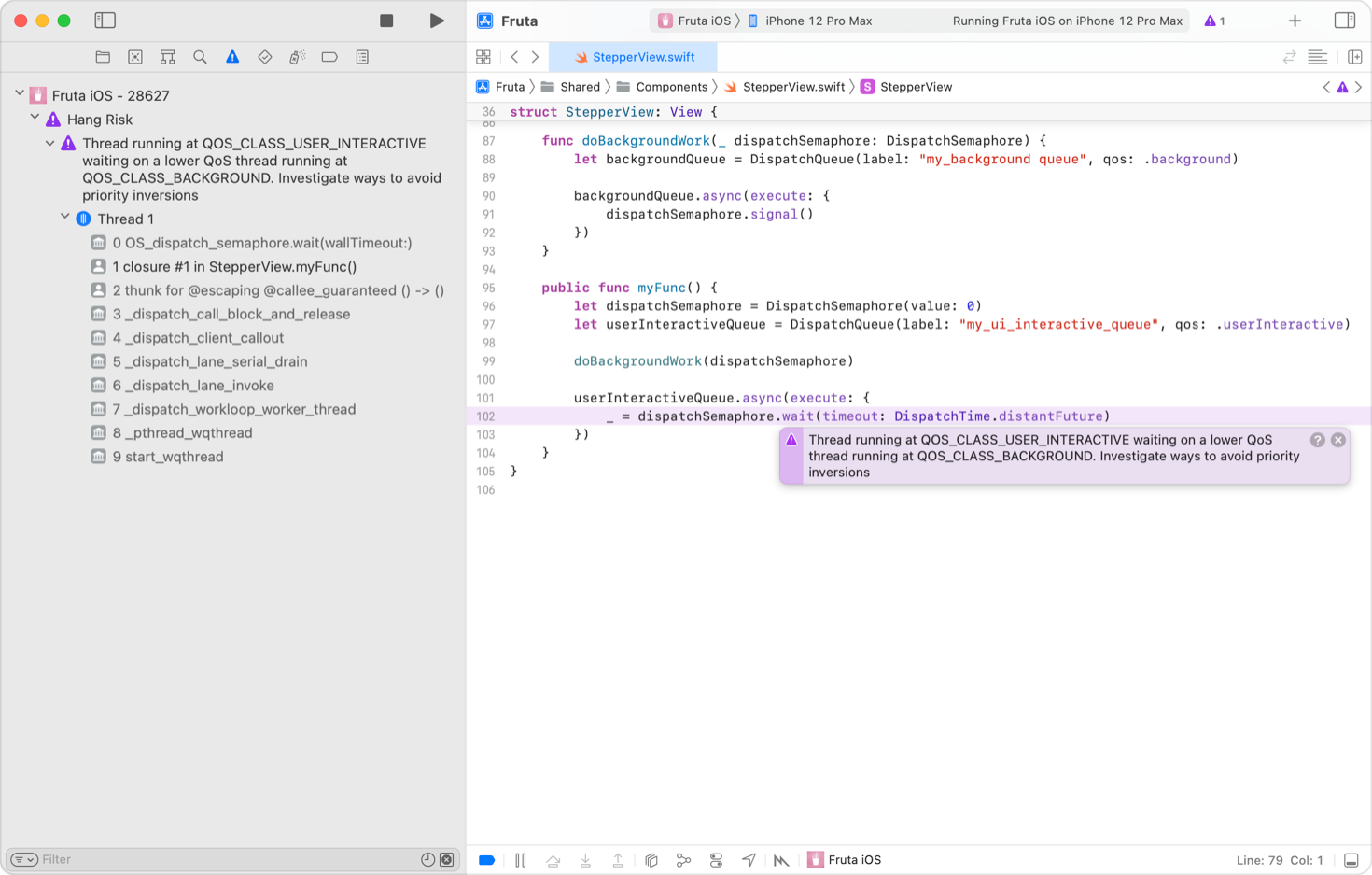1372x875 pixels.
Task: Click the Simulate Location arrow icon
Action: pos(749,859)
